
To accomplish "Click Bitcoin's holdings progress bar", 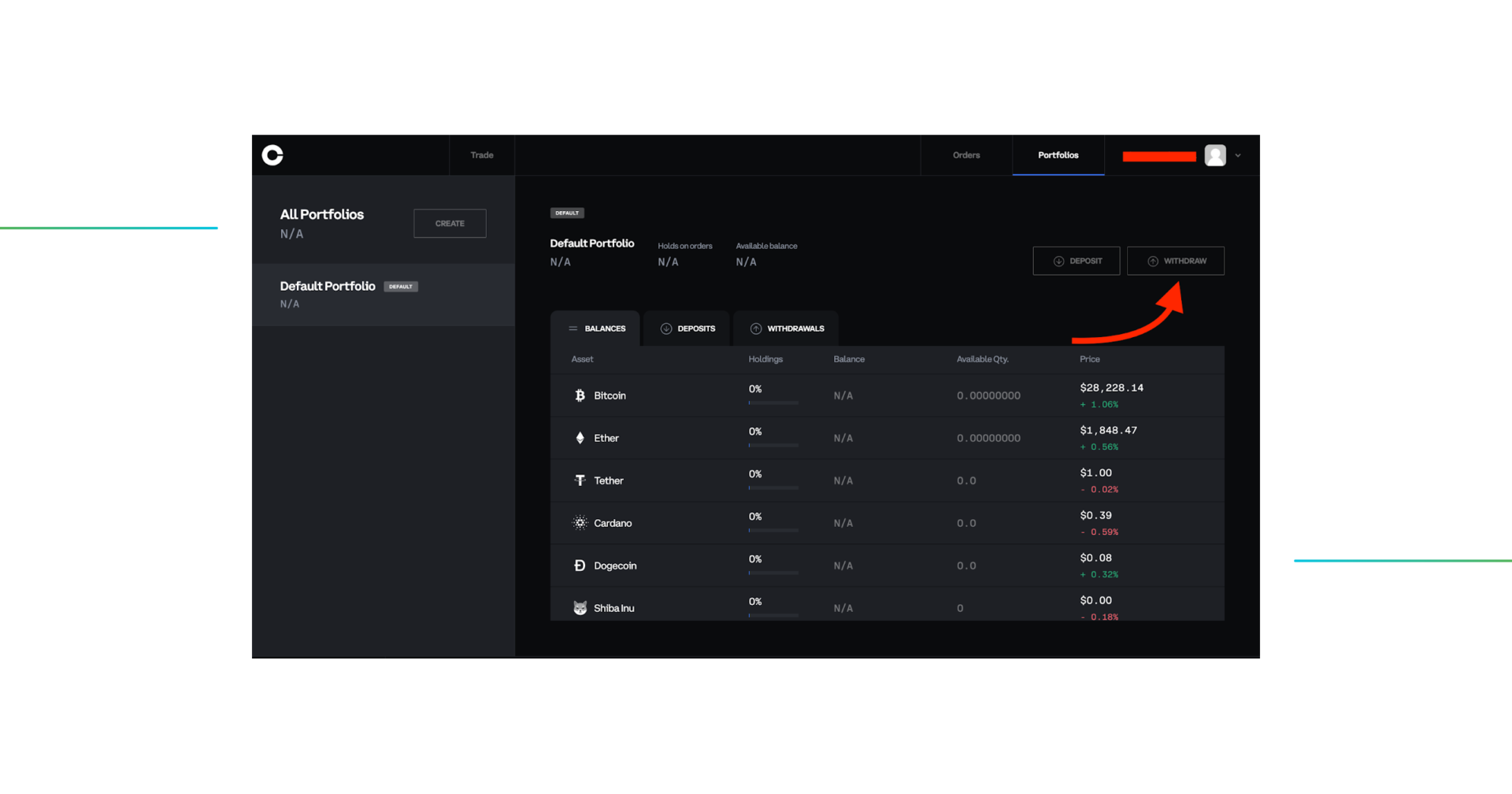I will coord(773,403).
